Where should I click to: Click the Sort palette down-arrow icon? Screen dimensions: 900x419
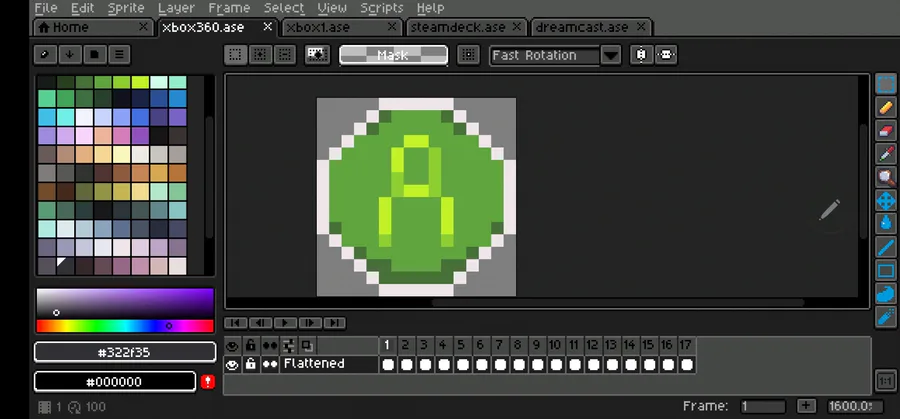point(69,55)
